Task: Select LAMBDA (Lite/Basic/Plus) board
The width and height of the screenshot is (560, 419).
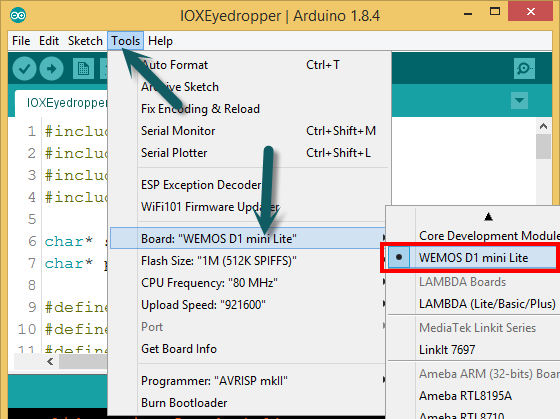Action: point(474,304)
